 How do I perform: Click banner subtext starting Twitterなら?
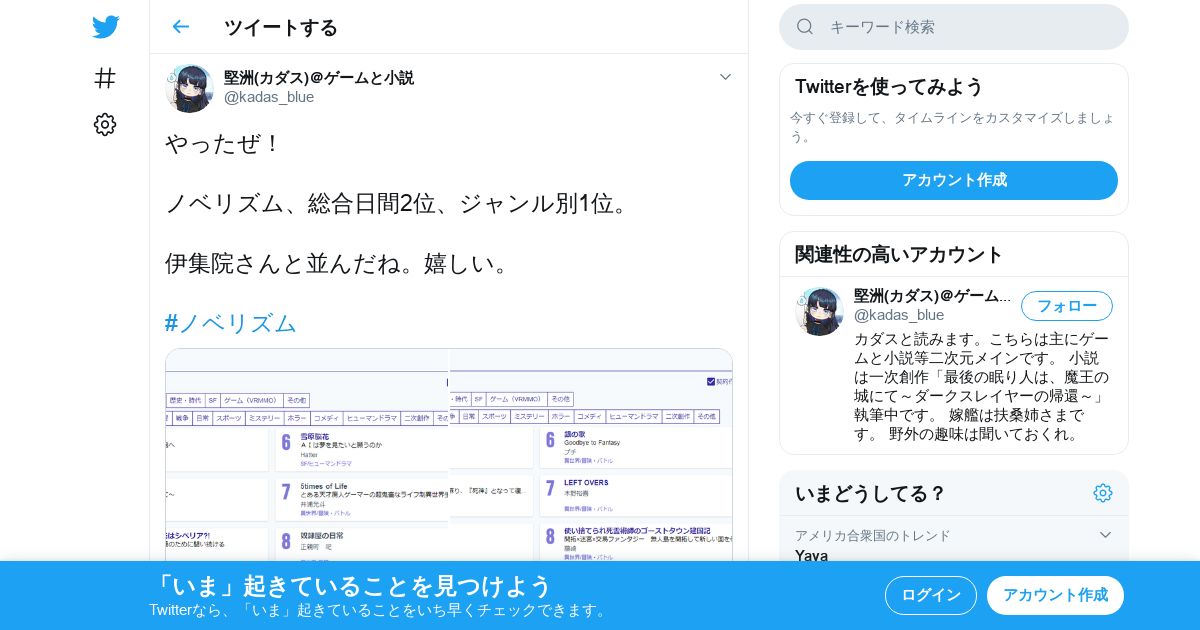[380, 610]
